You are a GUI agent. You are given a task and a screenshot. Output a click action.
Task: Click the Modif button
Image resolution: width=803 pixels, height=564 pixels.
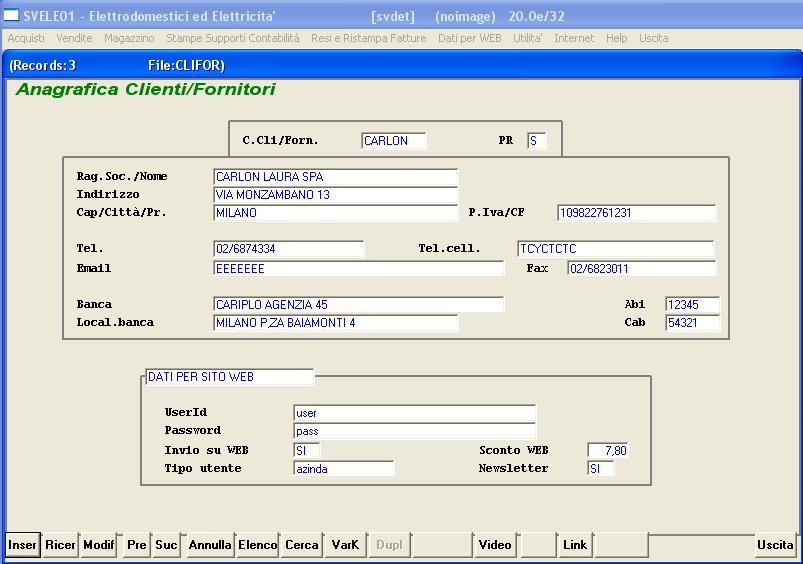(98, 545)
